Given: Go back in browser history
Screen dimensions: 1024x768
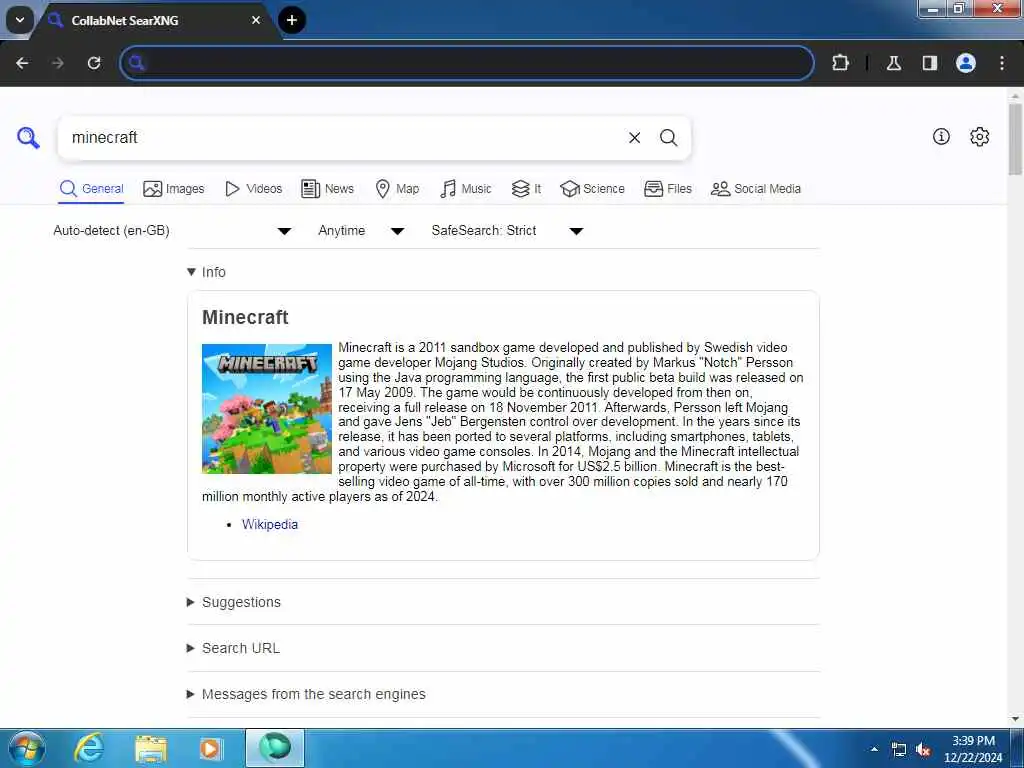Looking at the screenshot, I should 22,63.
